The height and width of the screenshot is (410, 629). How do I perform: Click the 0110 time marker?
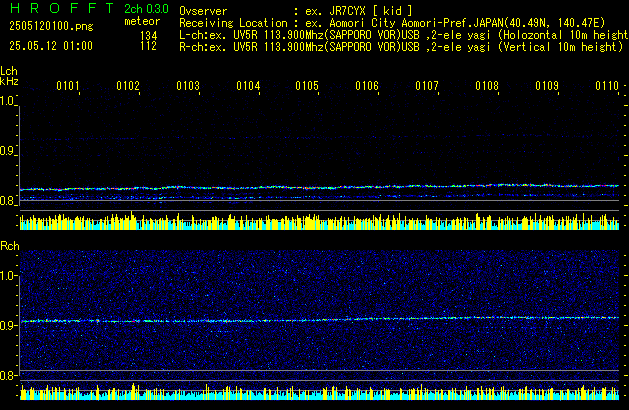(607, 86)
